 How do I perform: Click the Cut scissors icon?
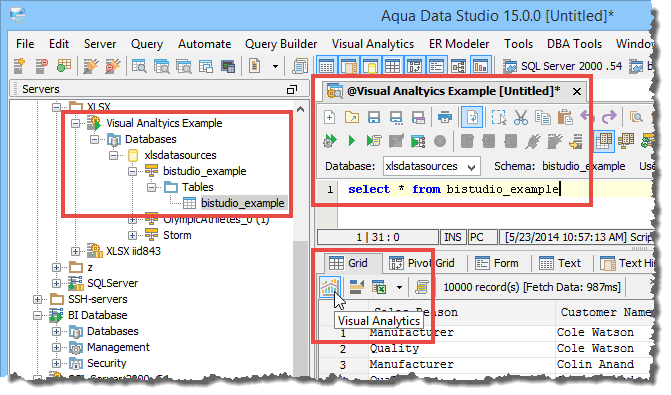[521, 117]
